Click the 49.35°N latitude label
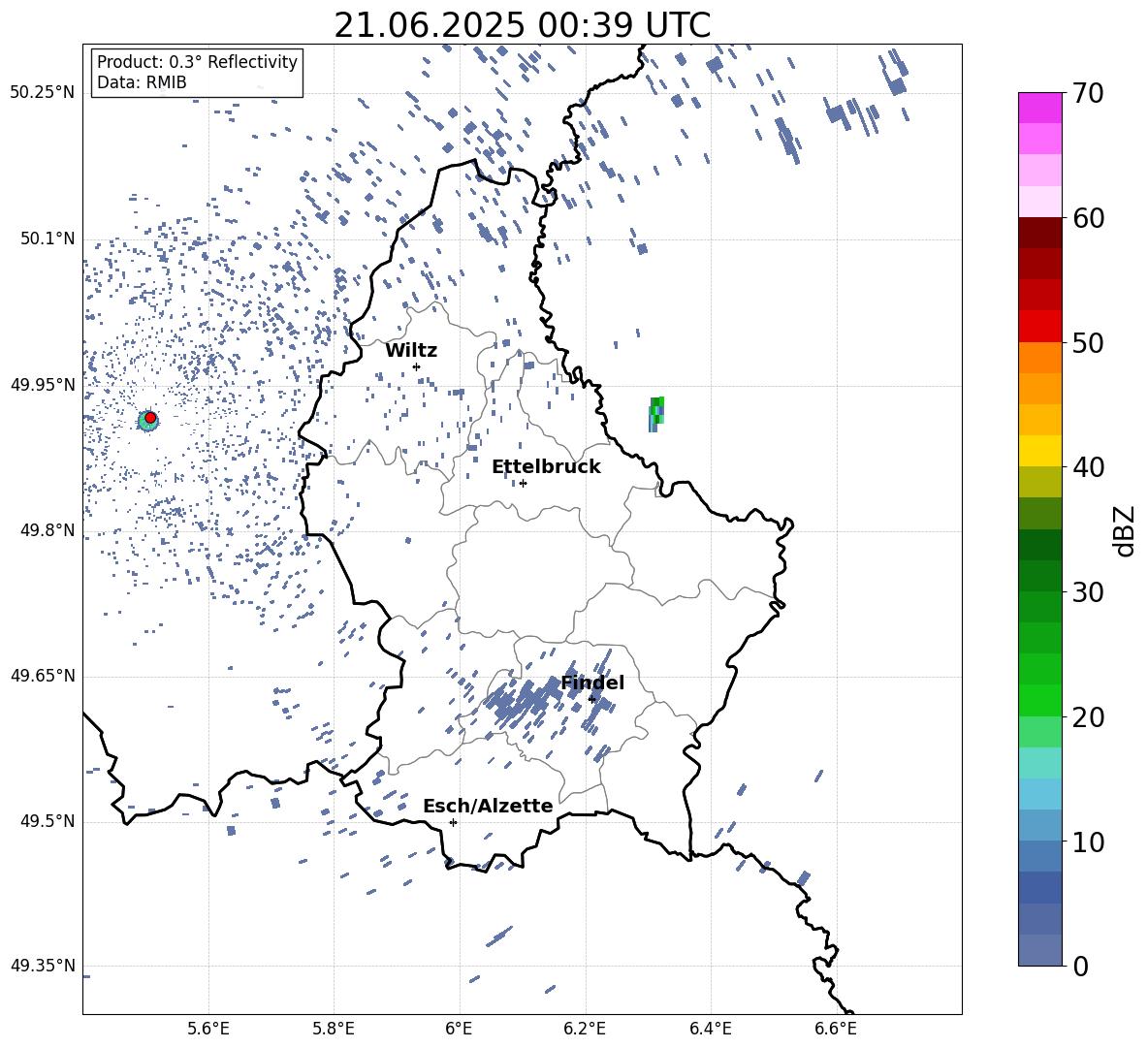The height and width of the screenshot is (1048, 1148). 42,966
